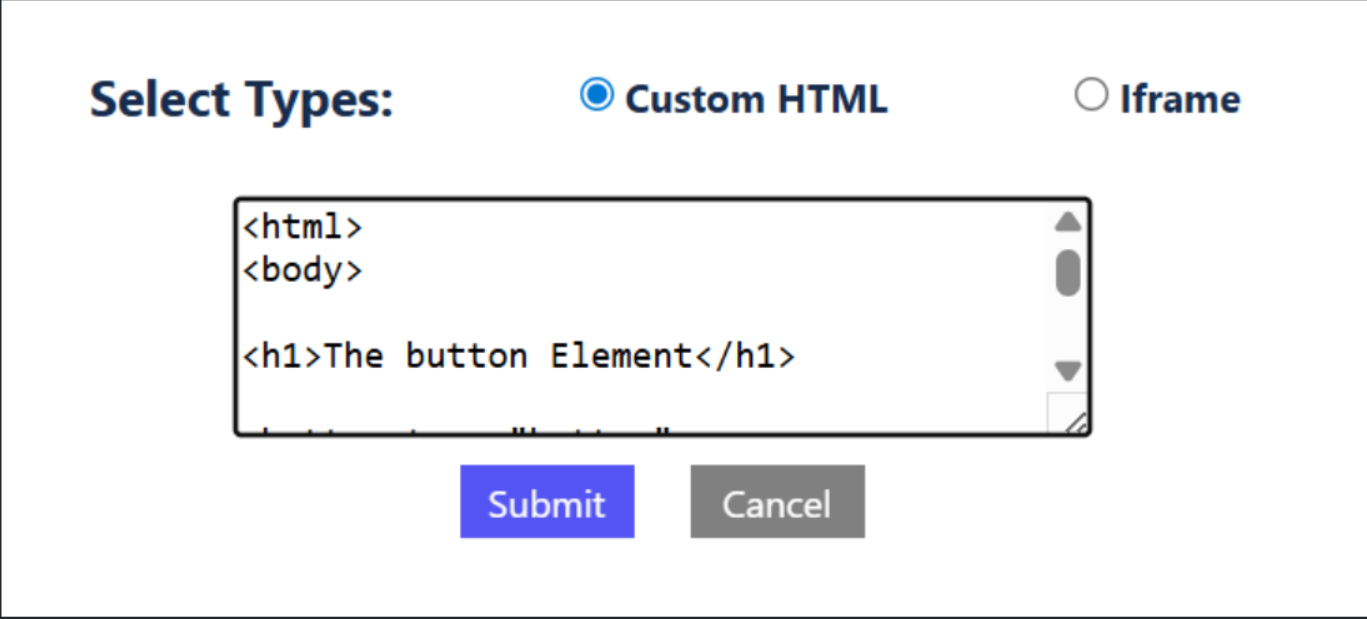The height and width of the screenshot is (619, 1367).
Task: Click the Cancel button
Action: click(x=777, y=502)
